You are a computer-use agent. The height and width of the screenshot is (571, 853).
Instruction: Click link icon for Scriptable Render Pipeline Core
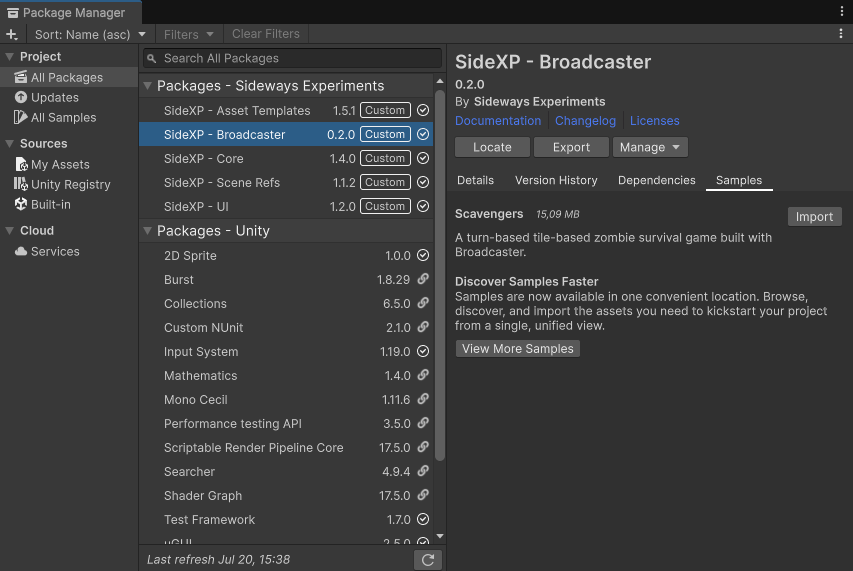pyautogui.click(x=423, y=446)
